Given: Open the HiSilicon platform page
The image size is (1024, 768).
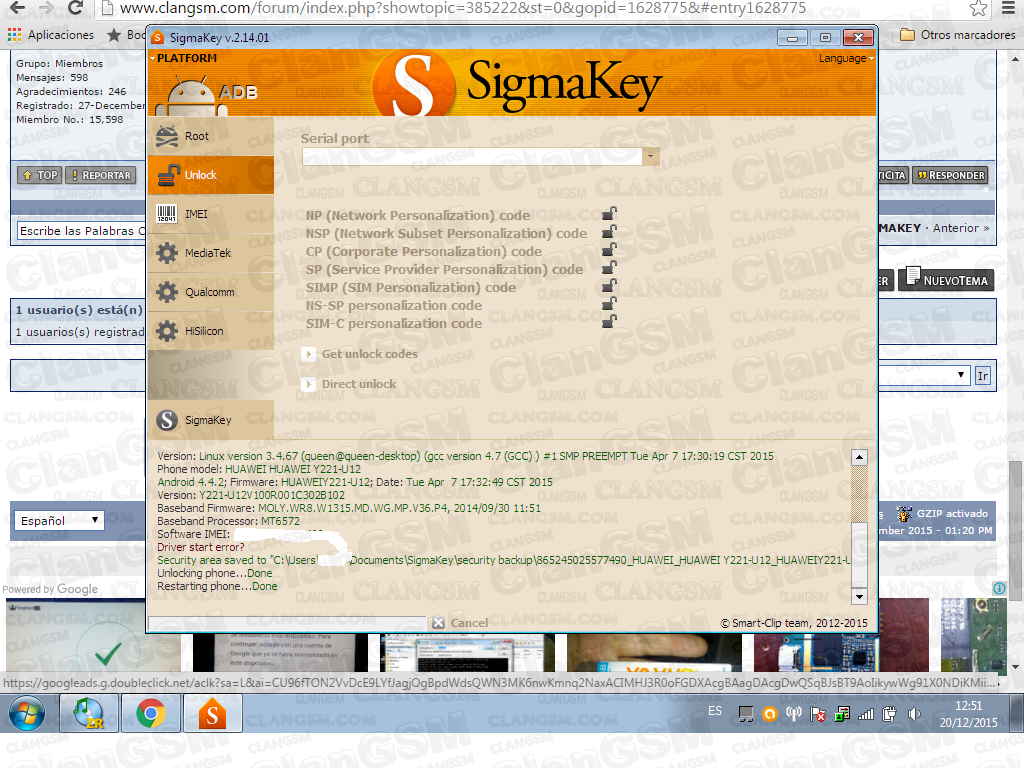Looking at the screenshot, I should pyautogui.click(x=210, y=331).
